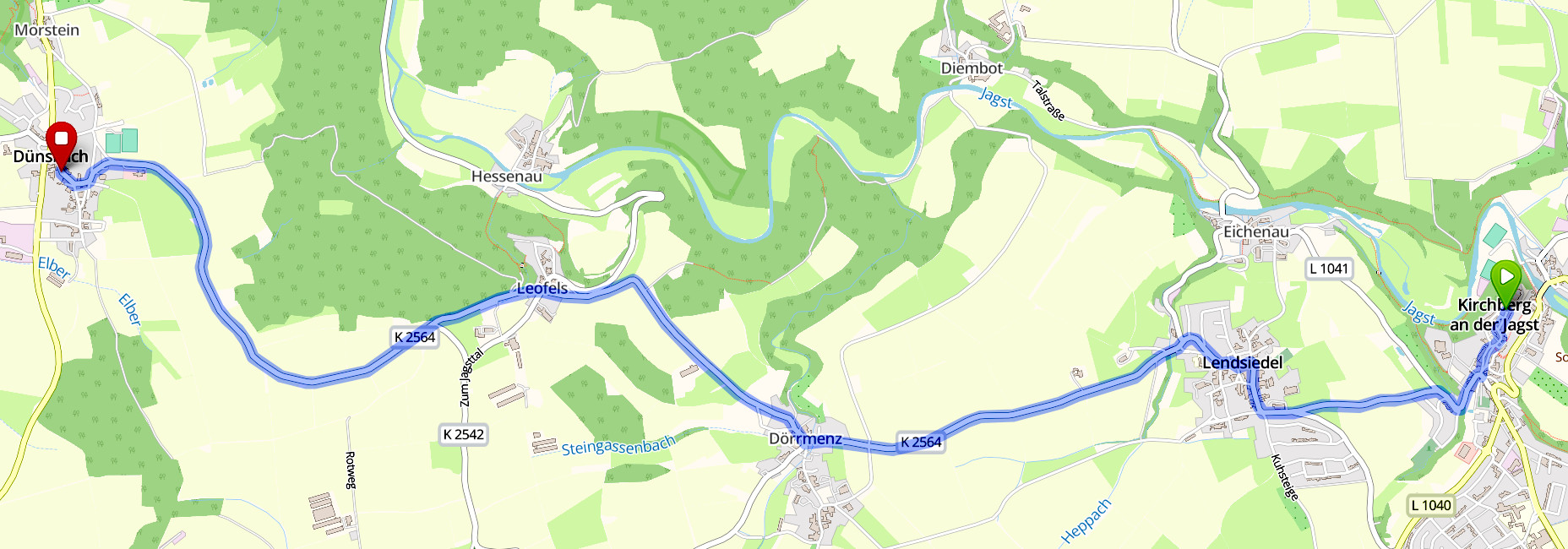Select the Eichenau village label
The image size is (1568, 549).
point(1256,231)
